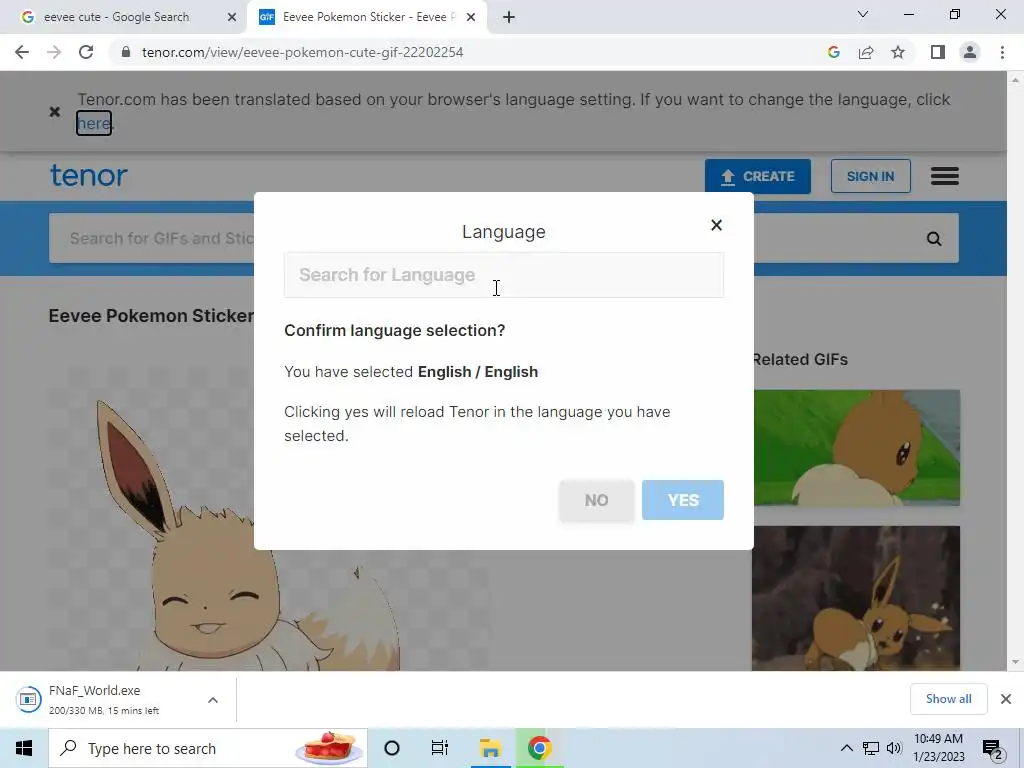Open the first related Eevee GIF thumbnail
The image size is (1024, 768).
[x=857, y=448]
